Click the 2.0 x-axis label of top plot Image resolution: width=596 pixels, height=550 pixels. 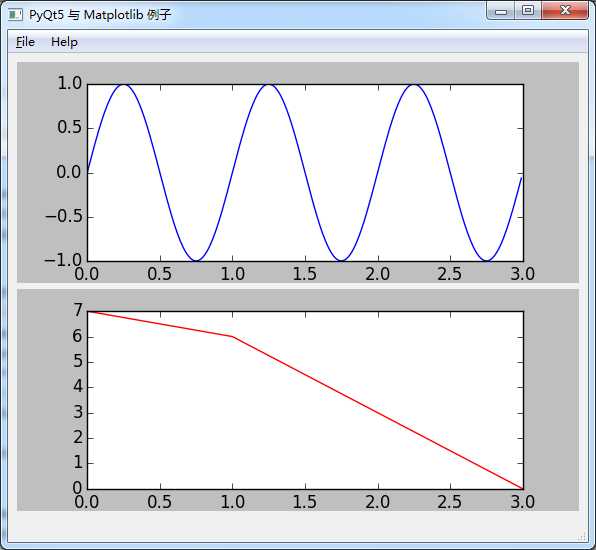377,274
